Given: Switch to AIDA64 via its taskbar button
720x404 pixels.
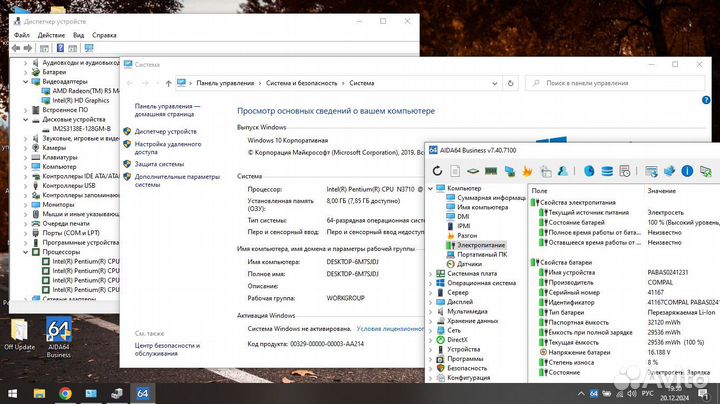Looking at the screenshot, I should point(142,393).
